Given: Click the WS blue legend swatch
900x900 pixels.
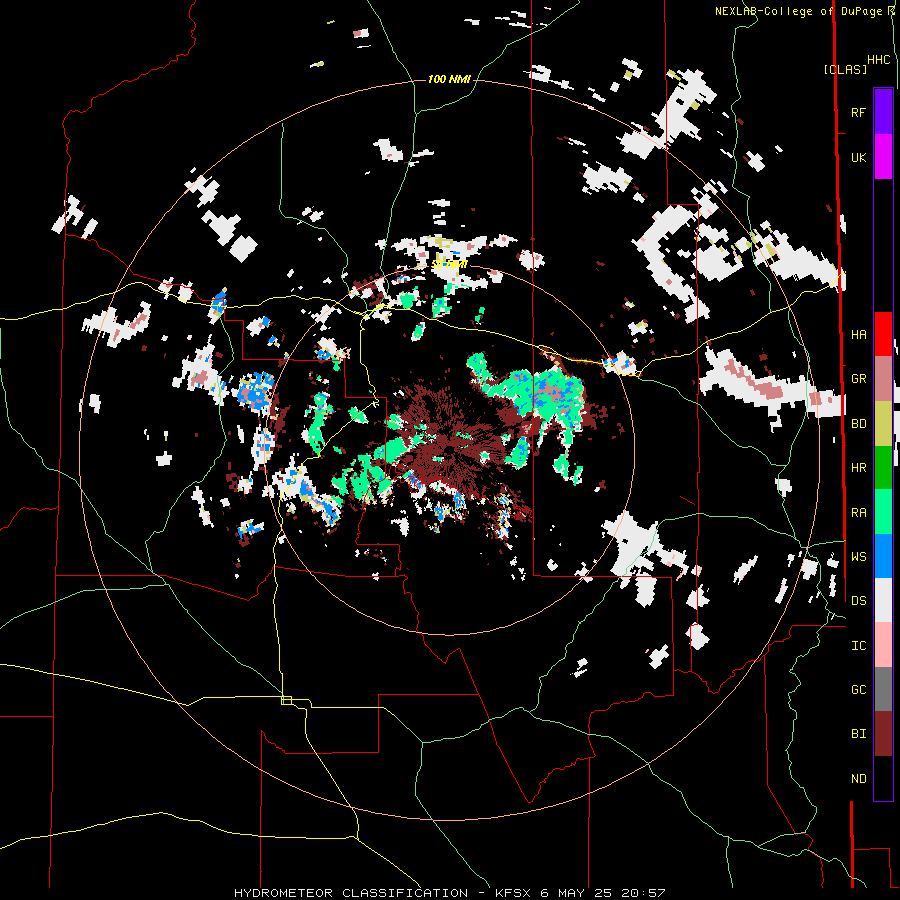Looking at the screenshot, I should pos(883,556).
